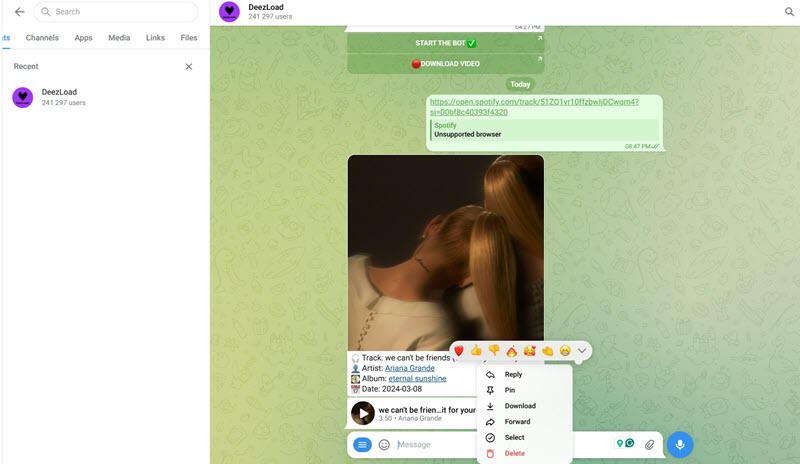Play the we can't be friends audio track
800x464 pixels.
pyautogui.click(x=363, y=413)
